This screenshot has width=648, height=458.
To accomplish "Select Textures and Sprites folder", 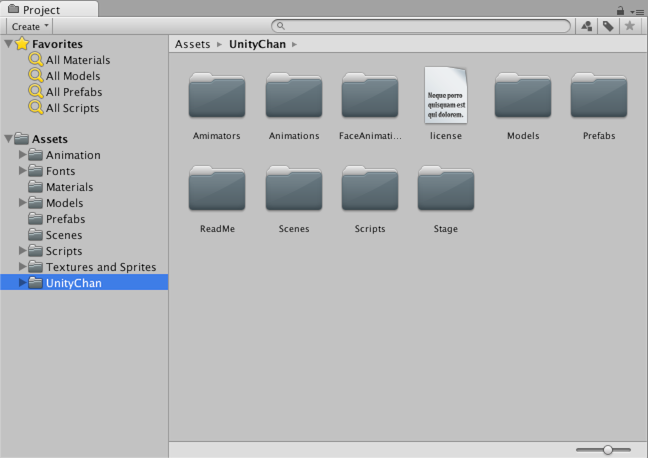I will [93, 267].
